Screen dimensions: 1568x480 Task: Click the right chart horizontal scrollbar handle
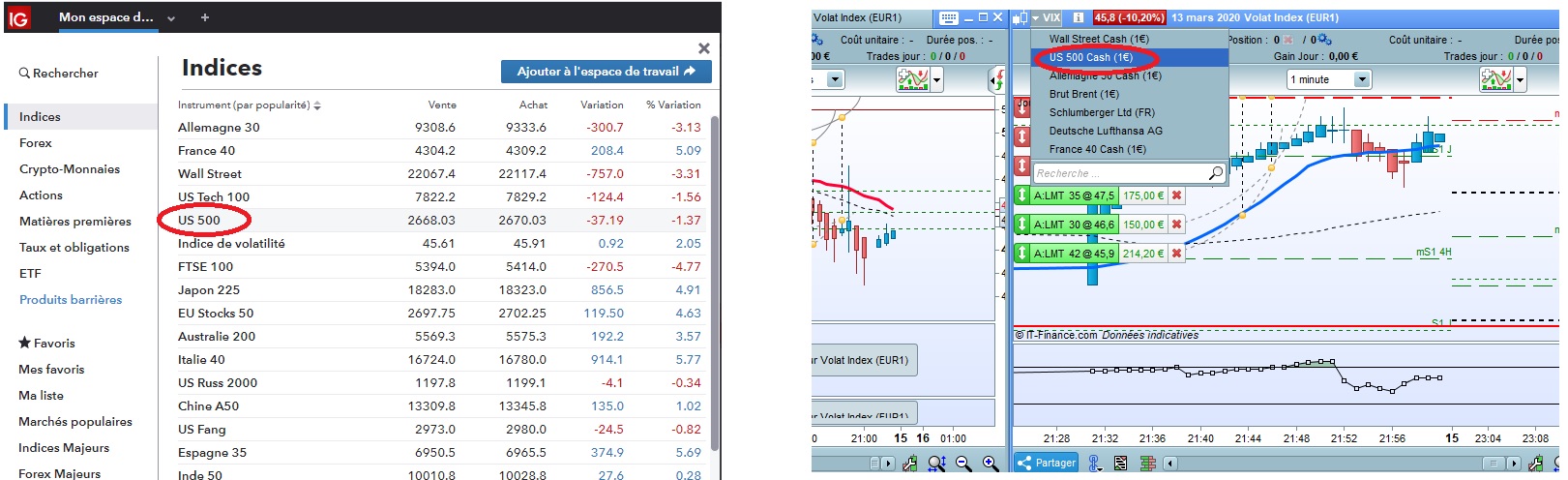pos(1494,464)
